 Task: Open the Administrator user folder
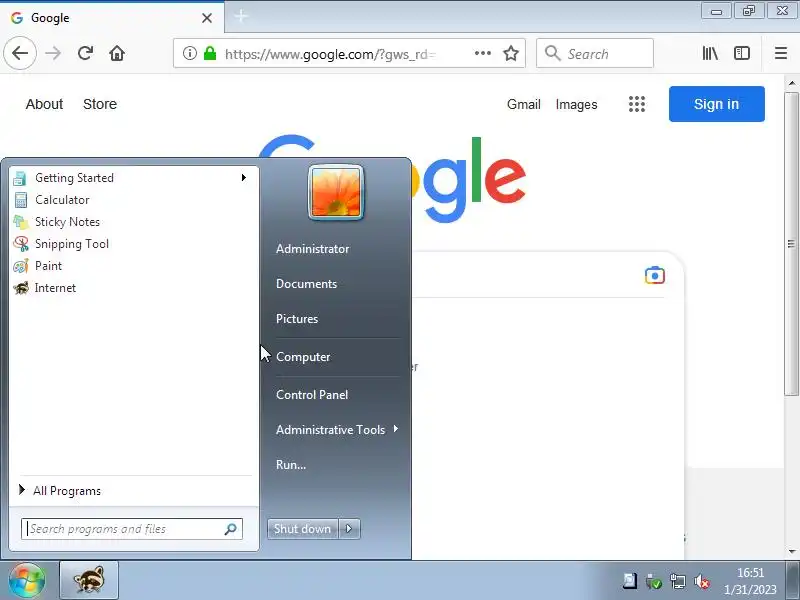312,249
